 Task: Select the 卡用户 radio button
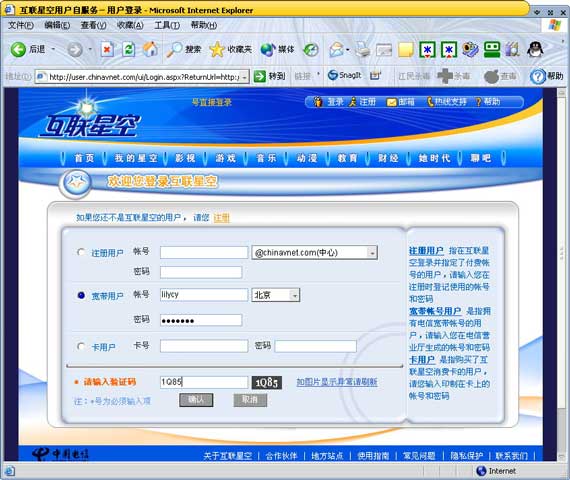(81, 346)
